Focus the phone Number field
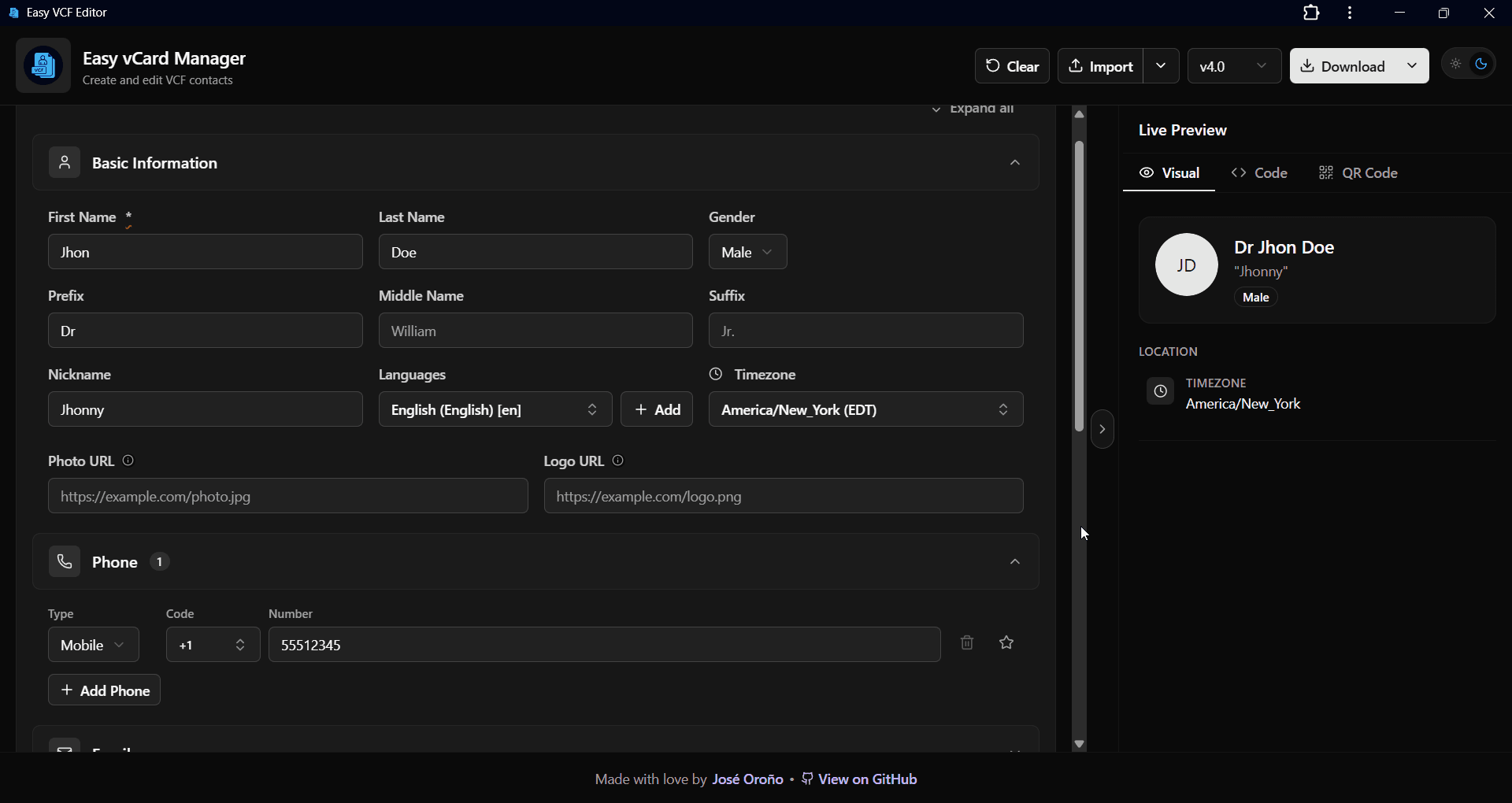Viewport: 1512px width, 803px height. [x=605, y=645]
